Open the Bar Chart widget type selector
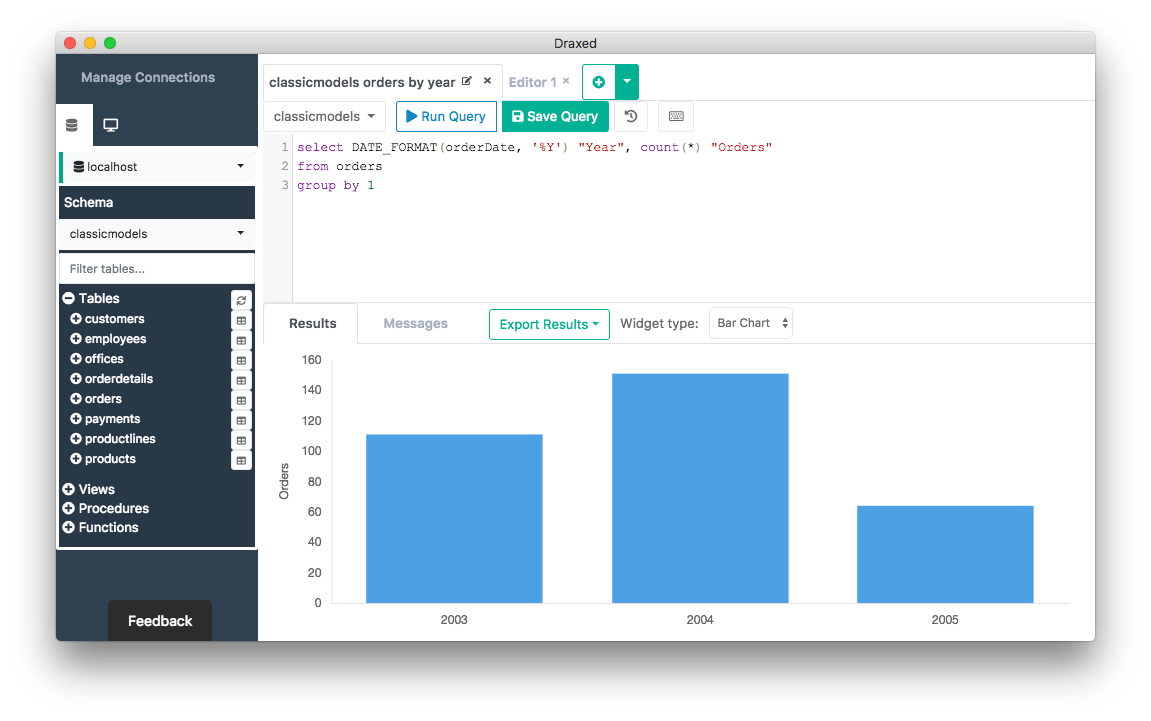Image resolution: width=1151 pixels, height=721 pixels. click(x=751, y=323)
